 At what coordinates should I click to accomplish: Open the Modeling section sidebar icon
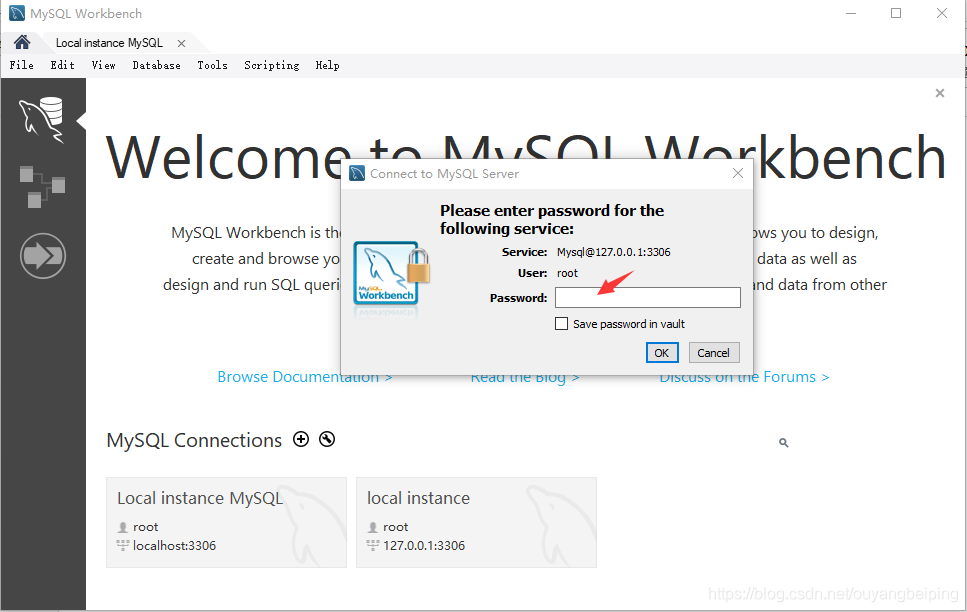[43, 187]
